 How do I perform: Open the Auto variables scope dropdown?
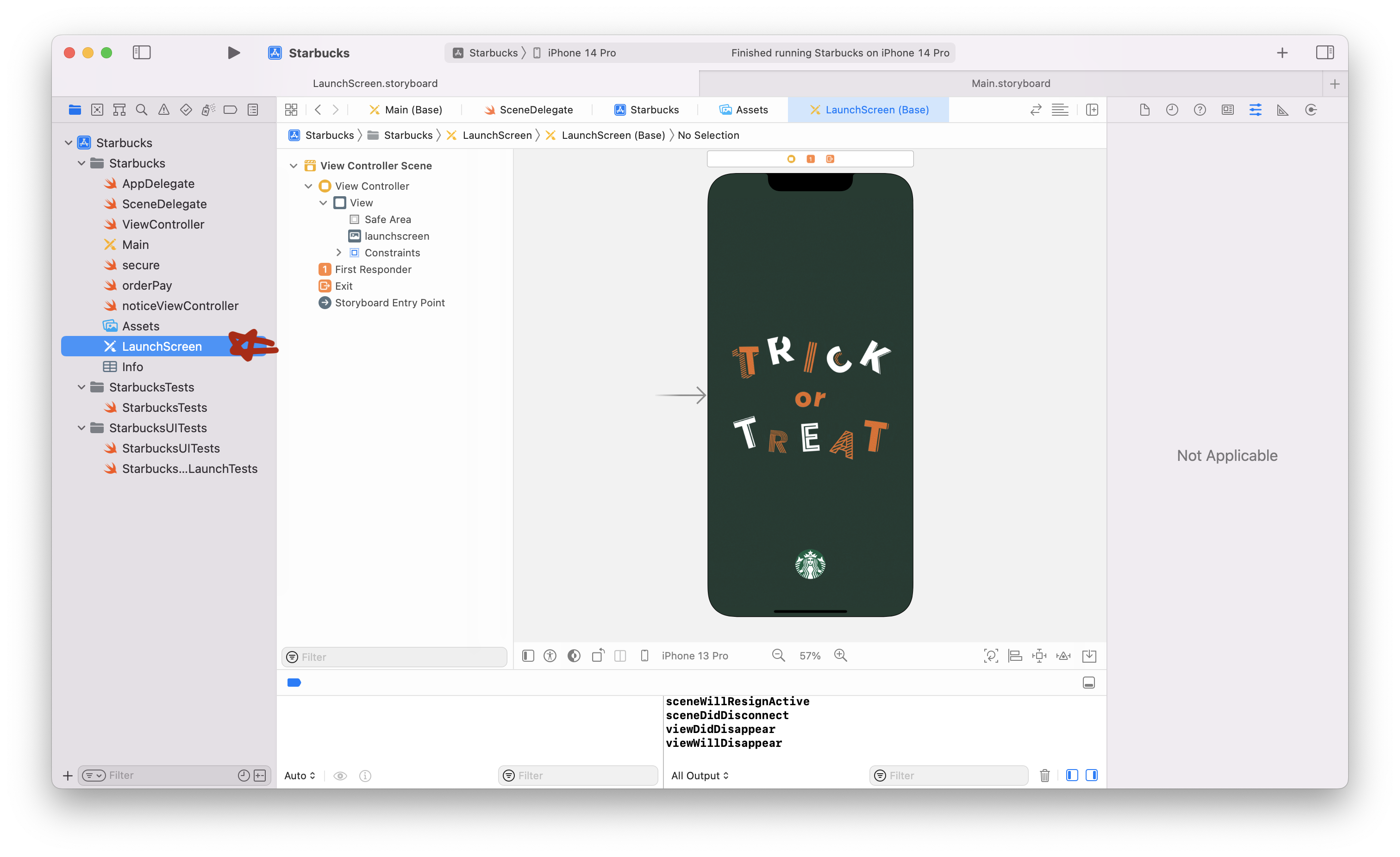tap(300, 775)
